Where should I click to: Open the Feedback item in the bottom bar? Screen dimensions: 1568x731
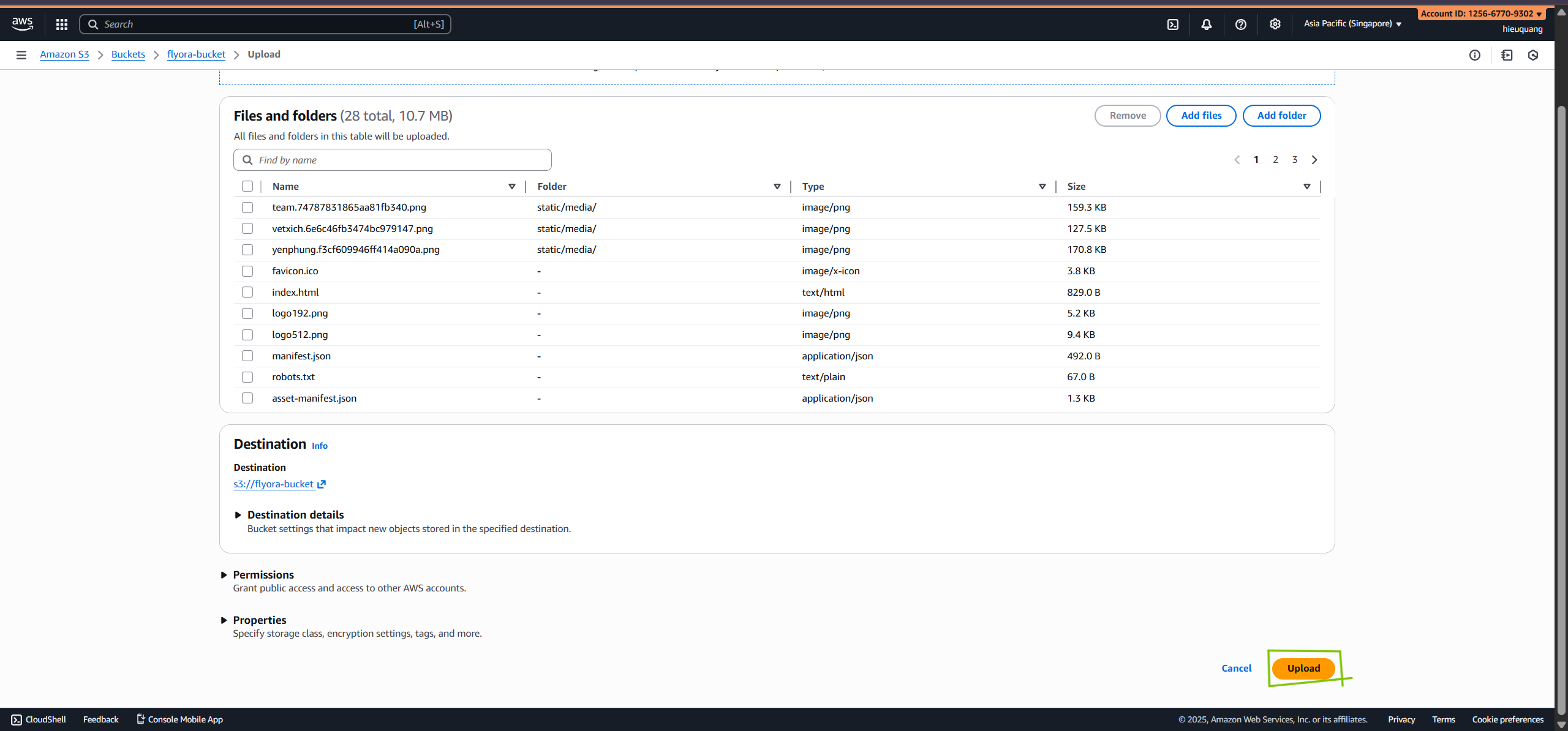pos(100,719)
